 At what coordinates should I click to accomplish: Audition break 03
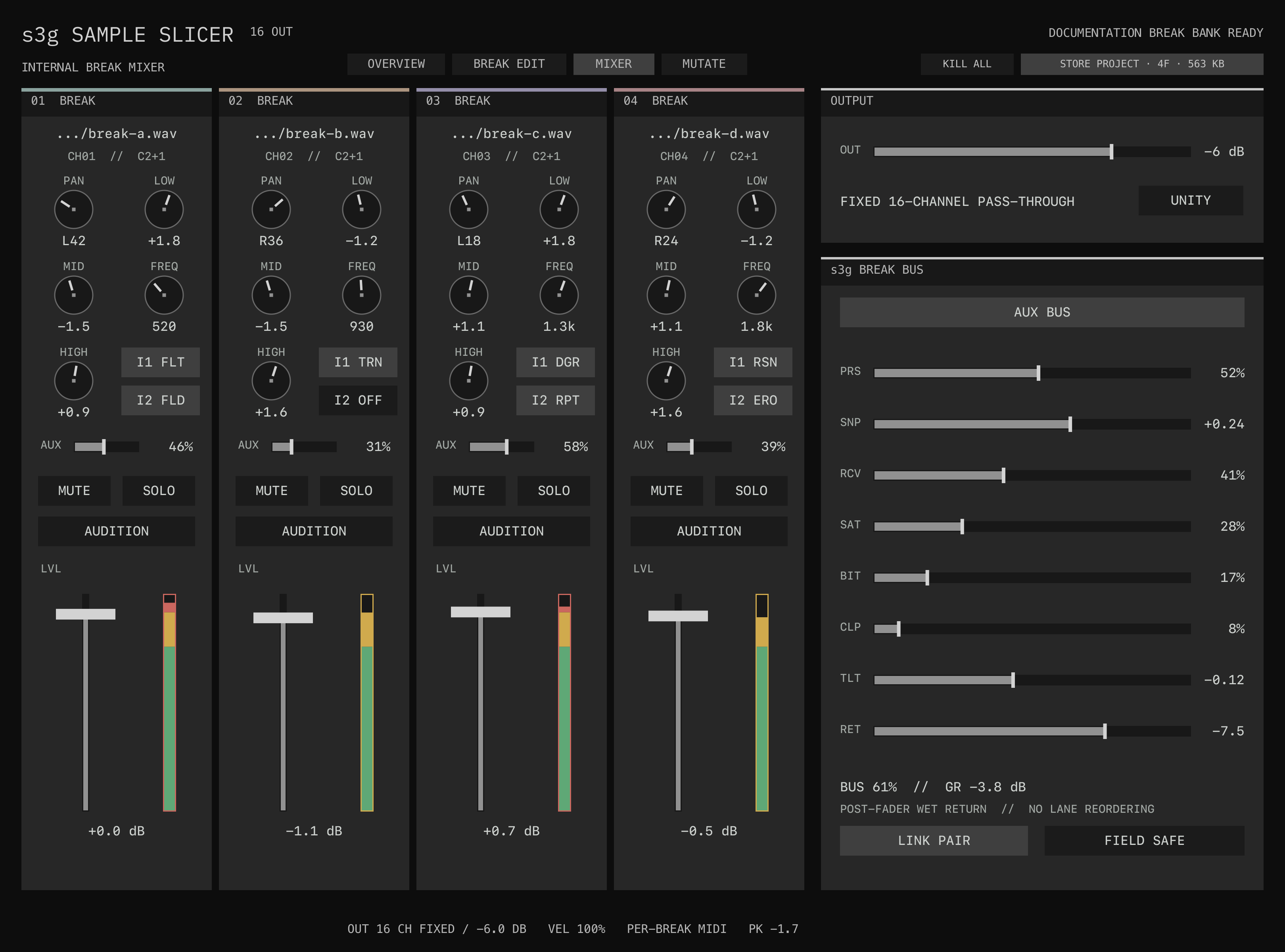(512, 531)
